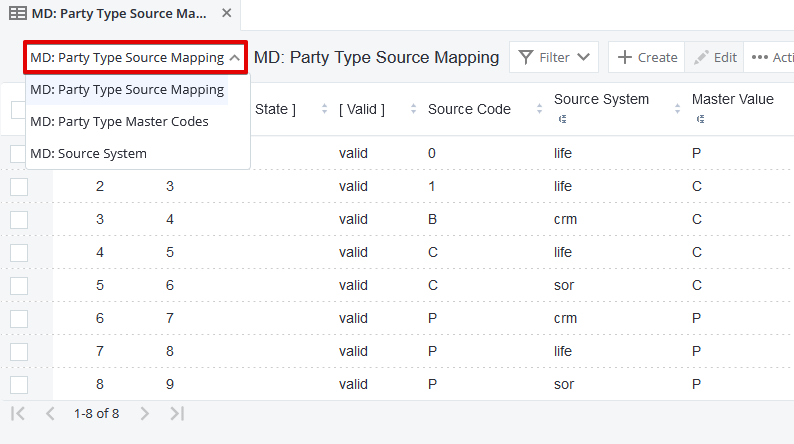Viewport: 794px width, 444px height.
Task: Choose MD: Source System from list
Action: point(88,154)
